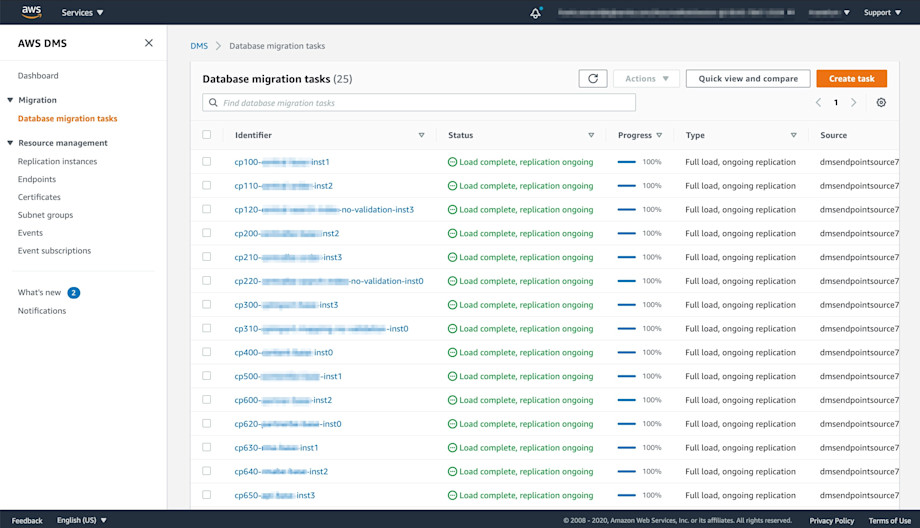This screenshot has height=528, width=920.
Task: Follow the DMS breadcrumb link
Action: pos(199,46)
